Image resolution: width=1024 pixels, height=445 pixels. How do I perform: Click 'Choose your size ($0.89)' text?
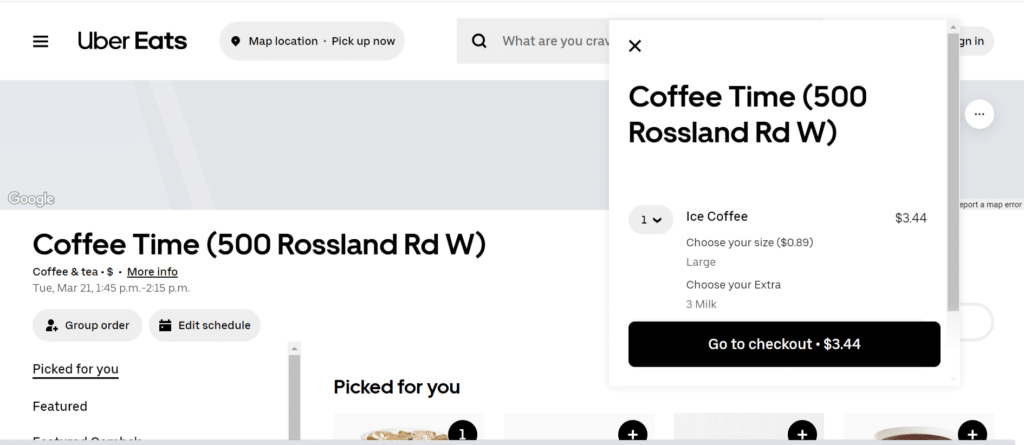click(749, 242)
